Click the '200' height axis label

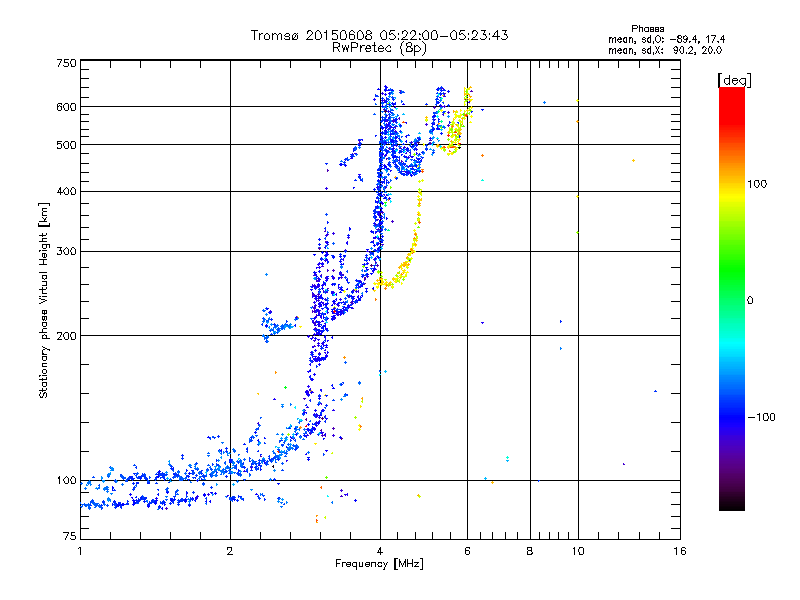pos(66,336)
